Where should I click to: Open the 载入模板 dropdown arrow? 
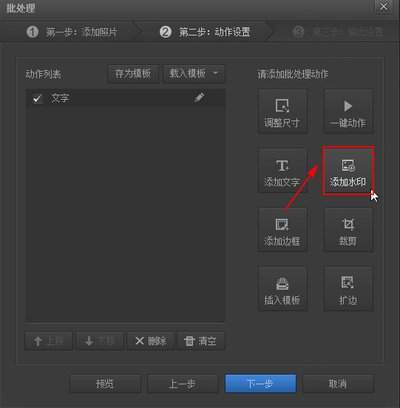pyautogui.click(x=215, y=73)
